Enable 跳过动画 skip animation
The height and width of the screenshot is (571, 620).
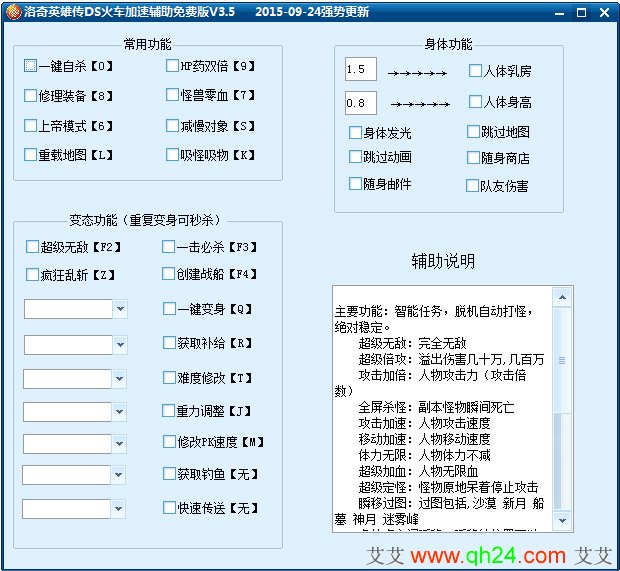[x=355, y=157]
